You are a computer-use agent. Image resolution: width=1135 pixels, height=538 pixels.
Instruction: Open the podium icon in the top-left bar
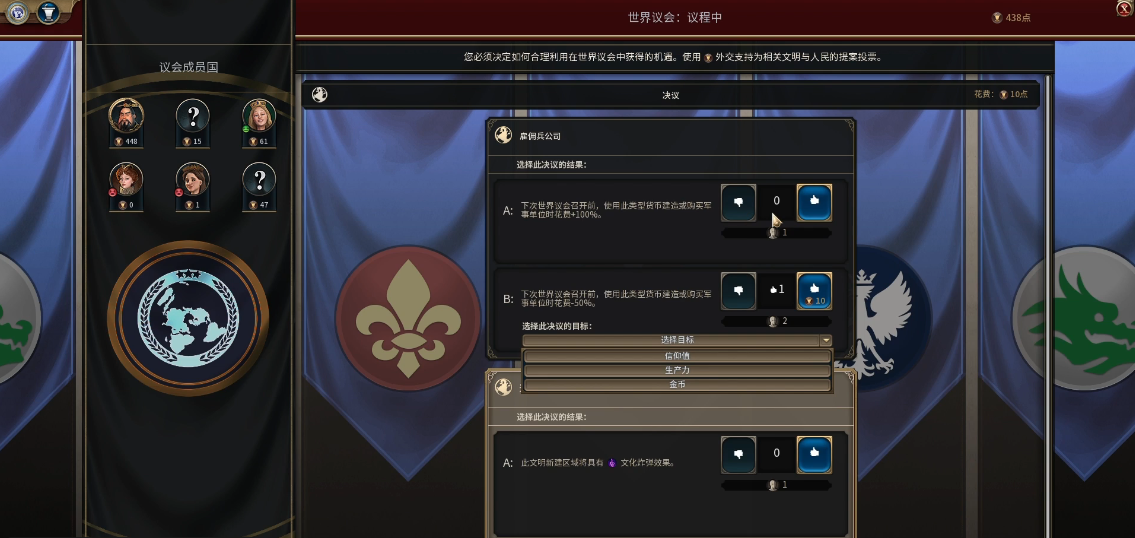click(x=48, y=12)
